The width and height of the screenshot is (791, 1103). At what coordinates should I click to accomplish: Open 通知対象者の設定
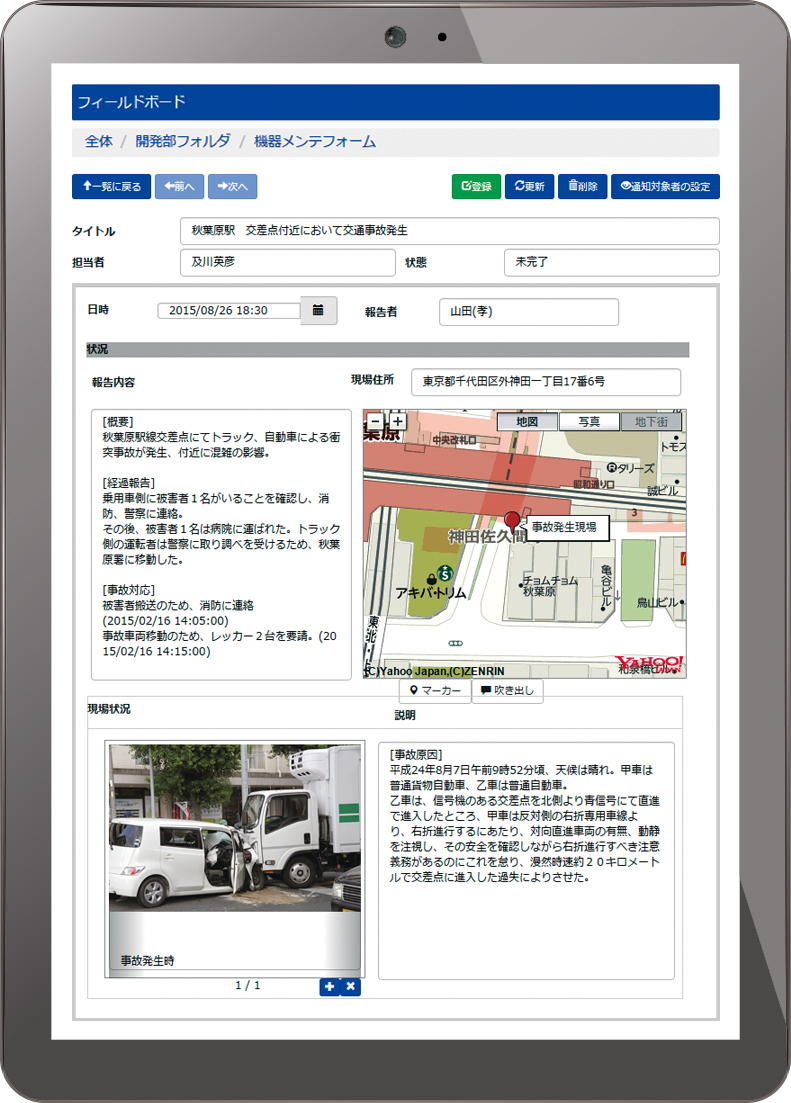pos(665,186)
